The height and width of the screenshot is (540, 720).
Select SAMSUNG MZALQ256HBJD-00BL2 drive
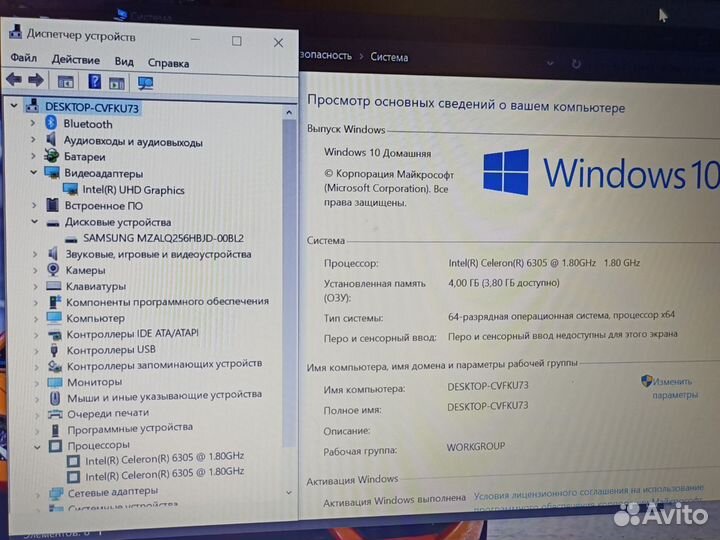[x=163, y=238]
